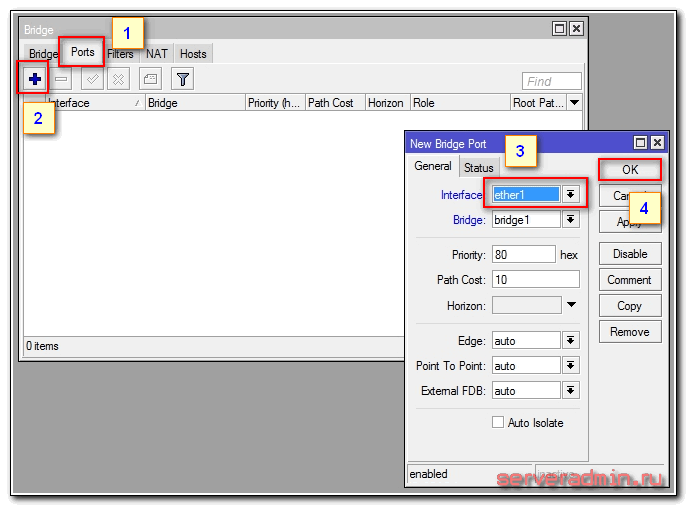Open the column chooser arrow in table header

click(x=574, y=103)
